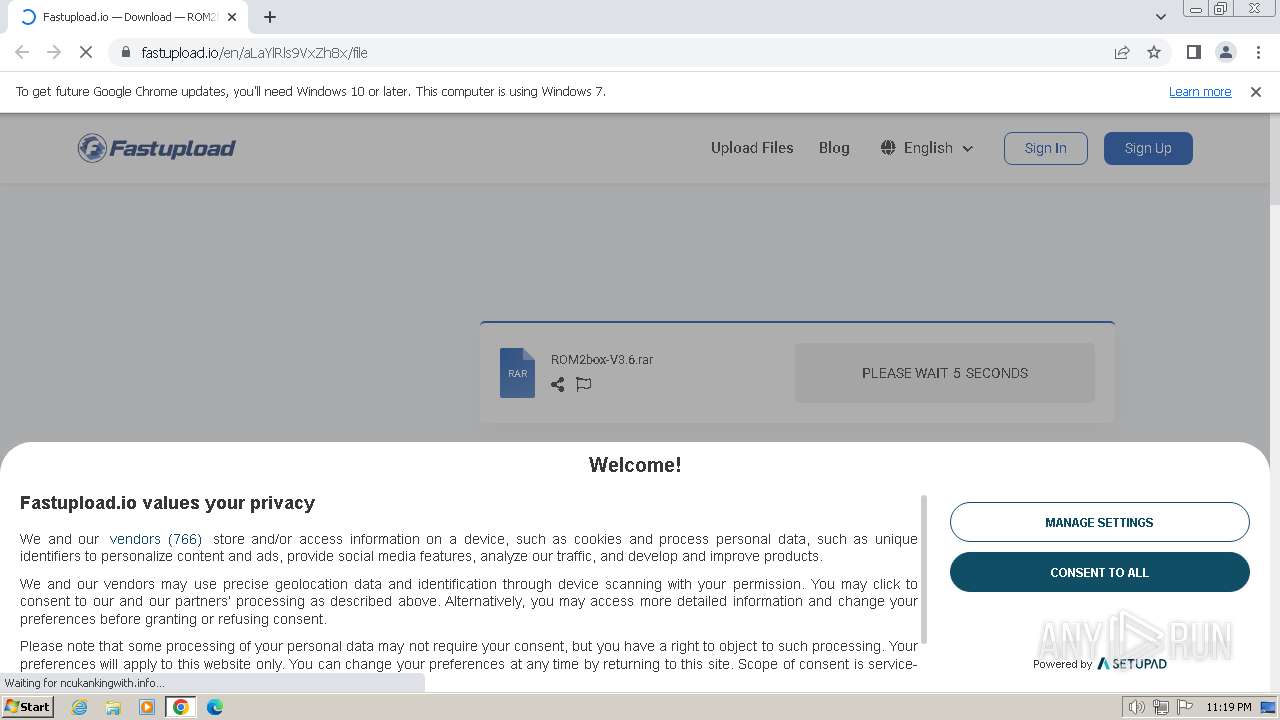Launch Microsoft Edge from taskbar

point(214,707)
